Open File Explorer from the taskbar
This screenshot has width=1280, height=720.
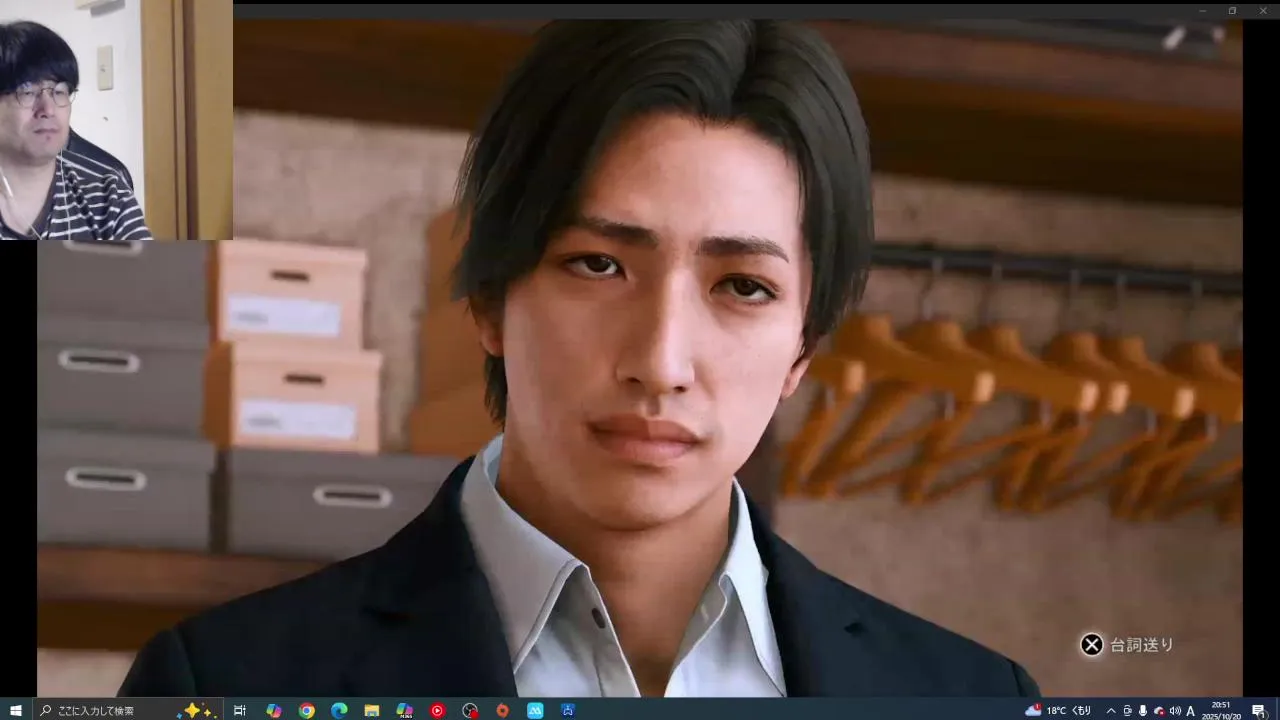[371, 710]
